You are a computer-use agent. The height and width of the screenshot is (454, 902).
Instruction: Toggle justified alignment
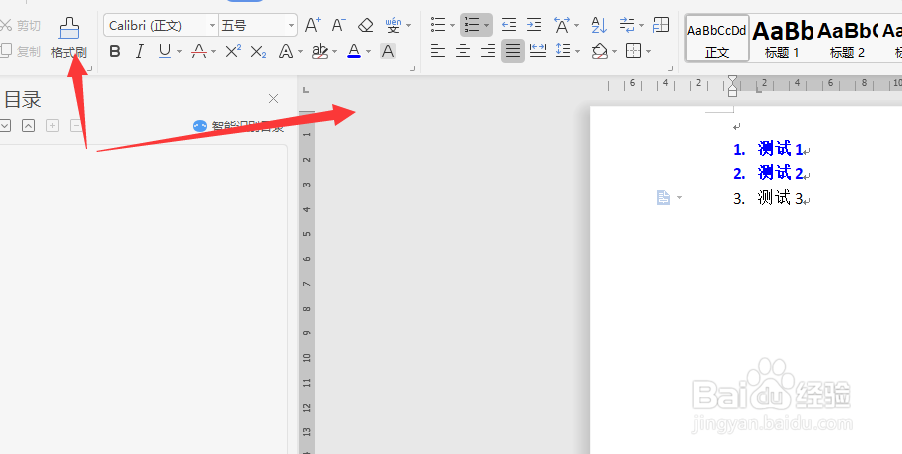(513, 51)
